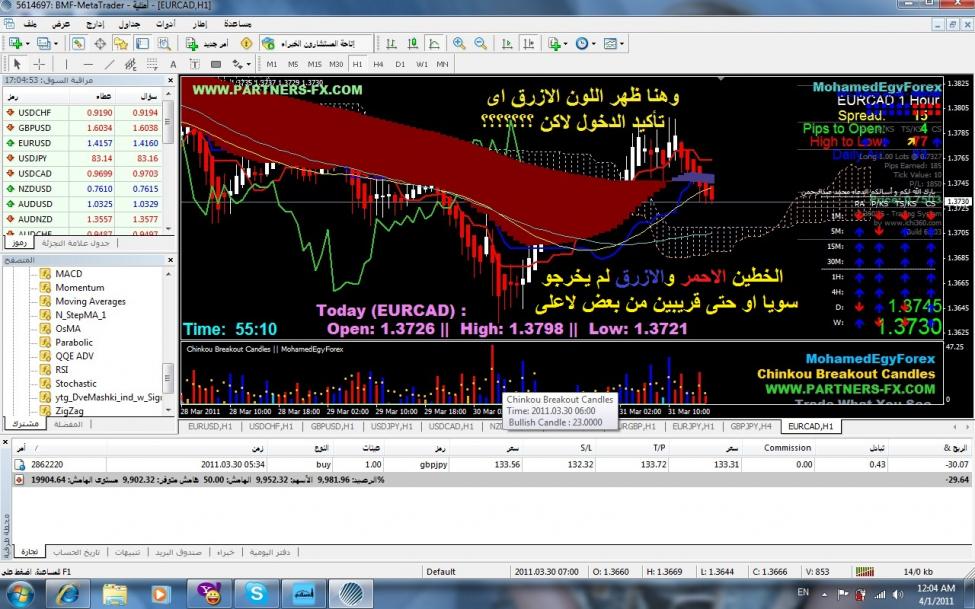975x609 pixels.
Task: Expand the Templates dropdown arrow
Action: click(x=621, y=44)
